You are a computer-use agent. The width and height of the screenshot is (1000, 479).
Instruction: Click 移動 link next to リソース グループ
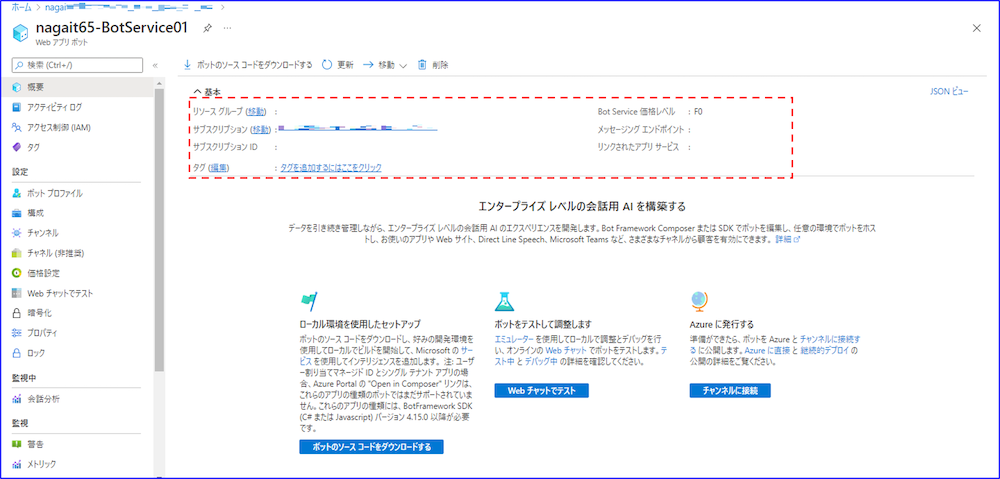(256, 112)
